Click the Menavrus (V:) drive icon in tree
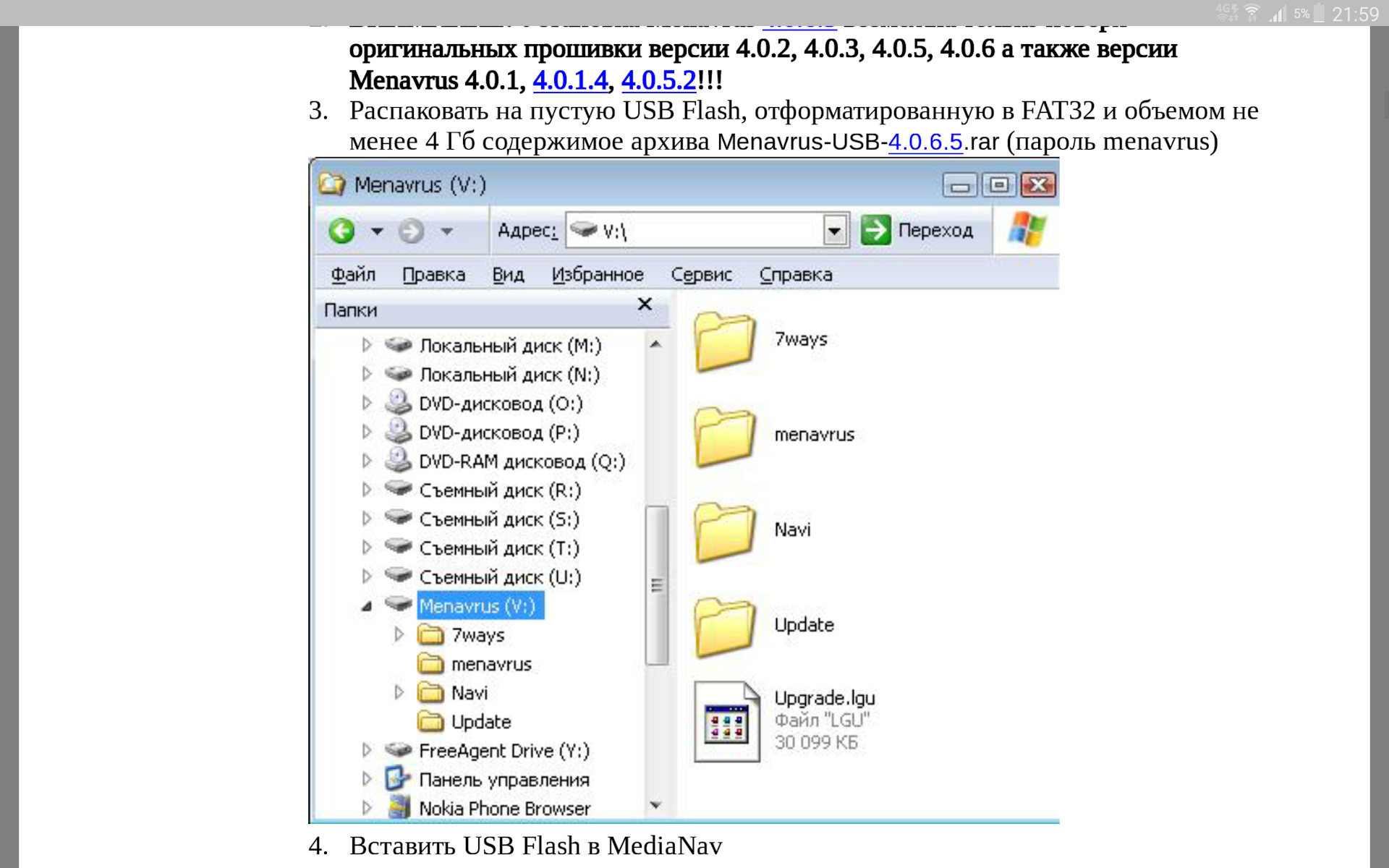This screenshot has width=1389, height=868. point(398,603)
